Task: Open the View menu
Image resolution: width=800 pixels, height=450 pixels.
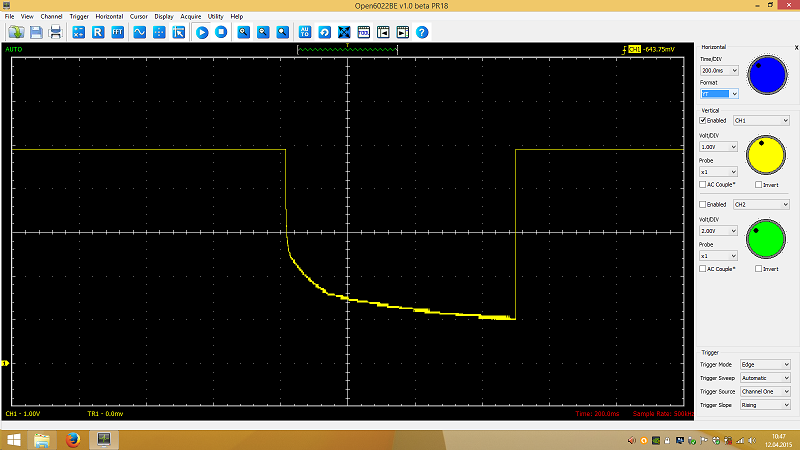Action: [x=27, y=16]
